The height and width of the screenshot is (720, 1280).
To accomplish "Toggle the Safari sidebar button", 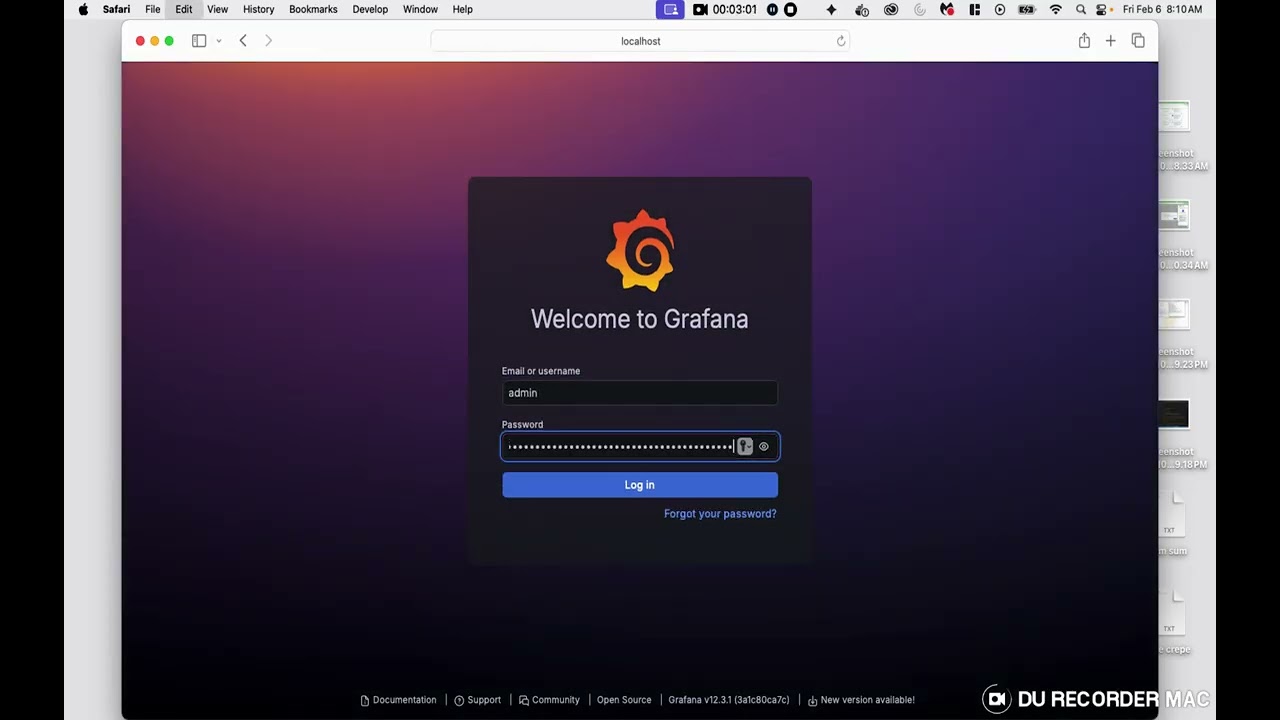I will (199, 41).
